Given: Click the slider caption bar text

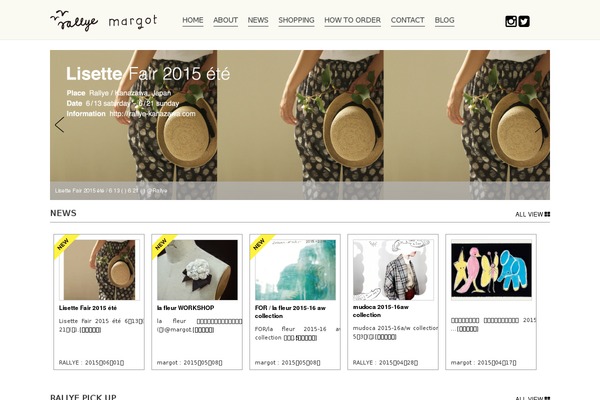Looking at the screenshot, I should click(x=111, y=190).
